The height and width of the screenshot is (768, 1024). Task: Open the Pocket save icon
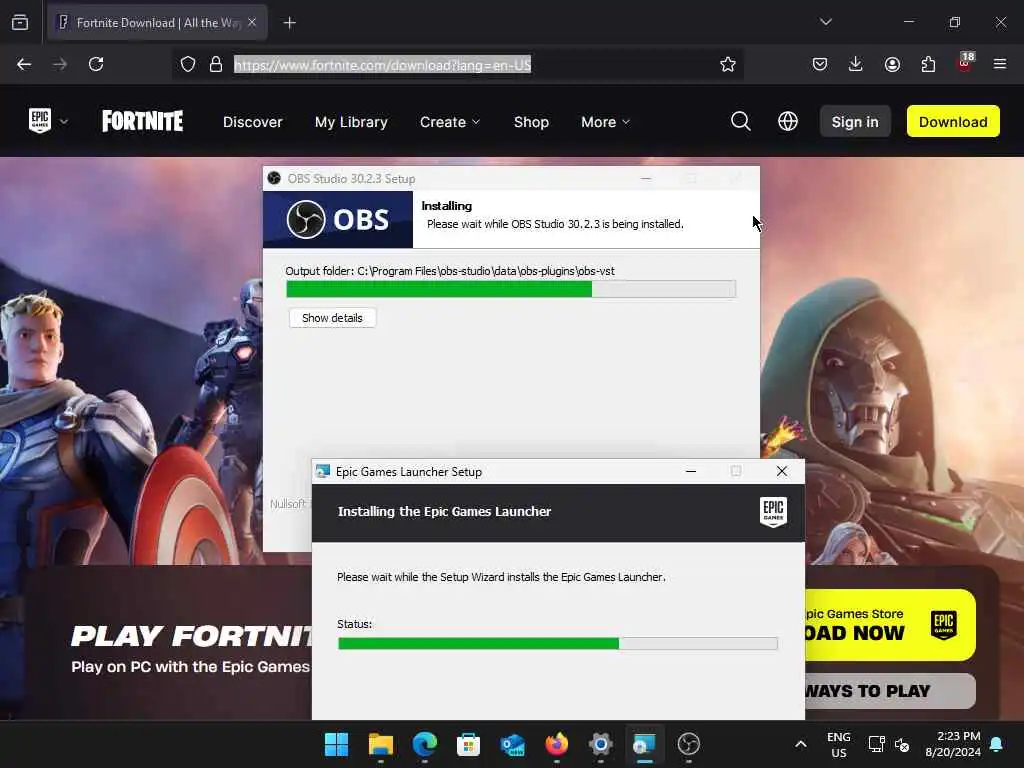tap(820, 64)
